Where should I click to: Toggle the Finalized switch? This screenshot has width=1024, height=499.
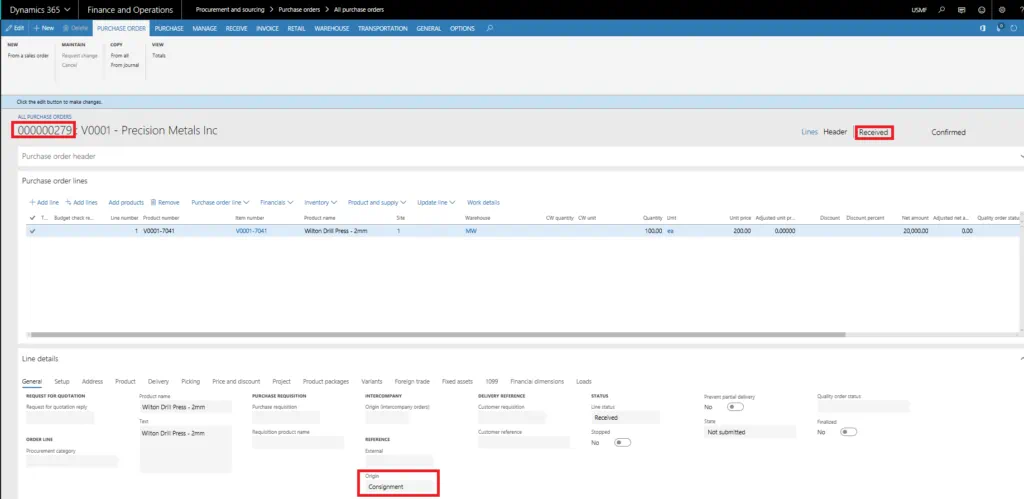(x=848, y=432)
